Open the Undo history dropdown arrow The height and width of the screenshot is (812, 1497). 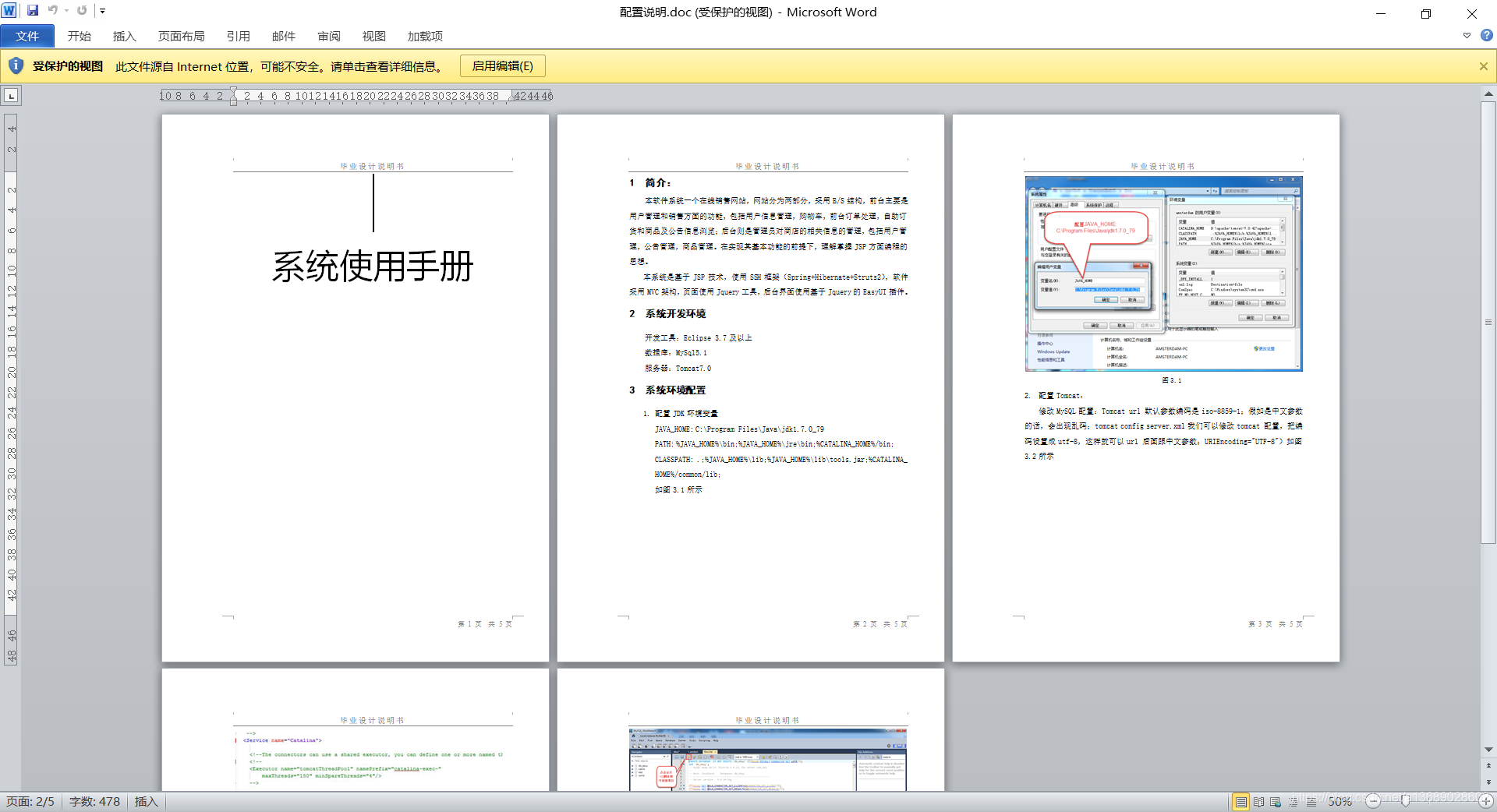(x=66, y=11)
